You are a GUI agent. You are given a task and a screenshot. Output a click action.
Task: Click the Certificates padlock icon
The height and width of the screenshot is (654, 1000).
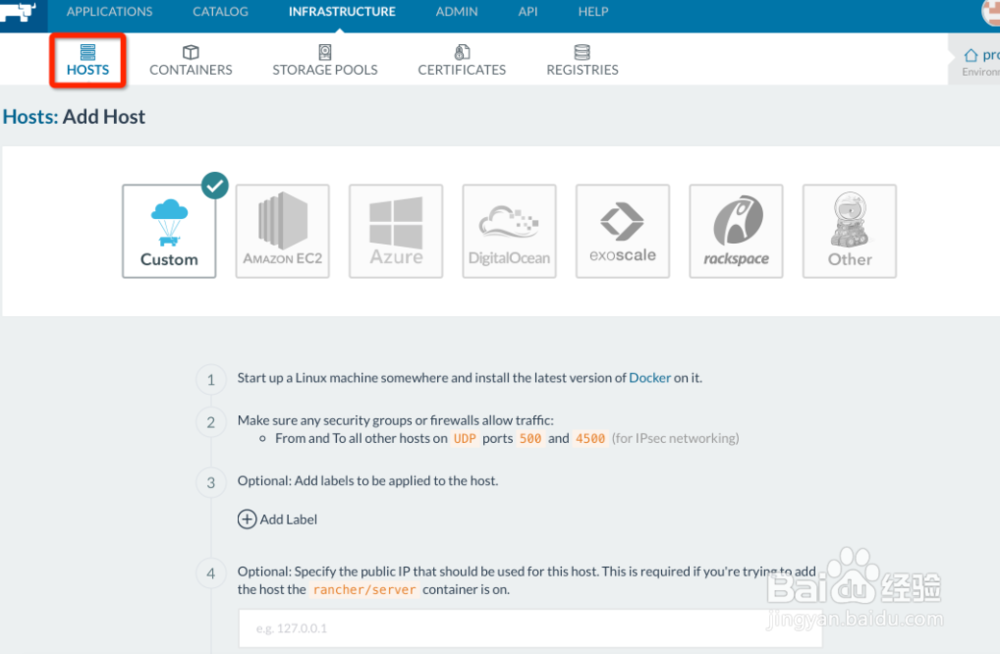[x=462, y=52]
